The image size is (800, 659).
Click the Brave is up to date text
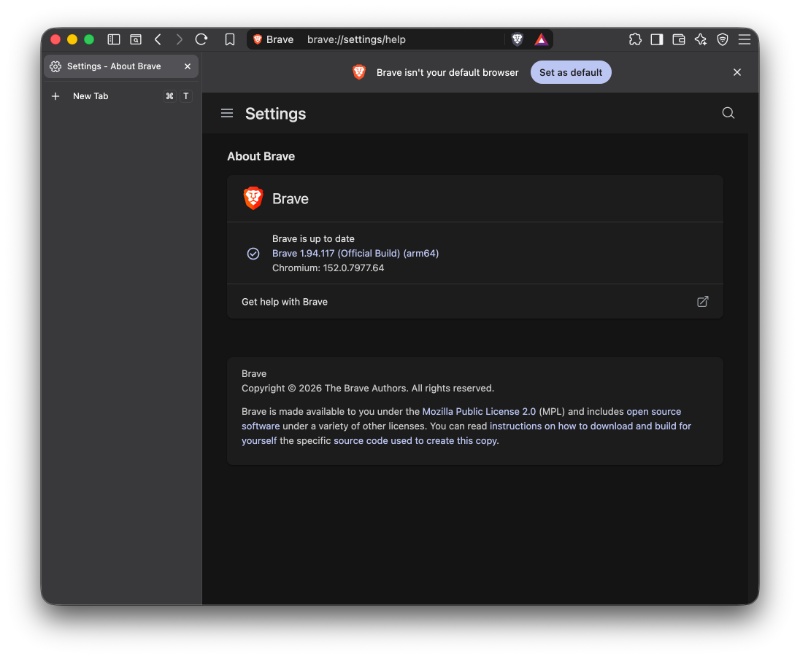point(313,239)
